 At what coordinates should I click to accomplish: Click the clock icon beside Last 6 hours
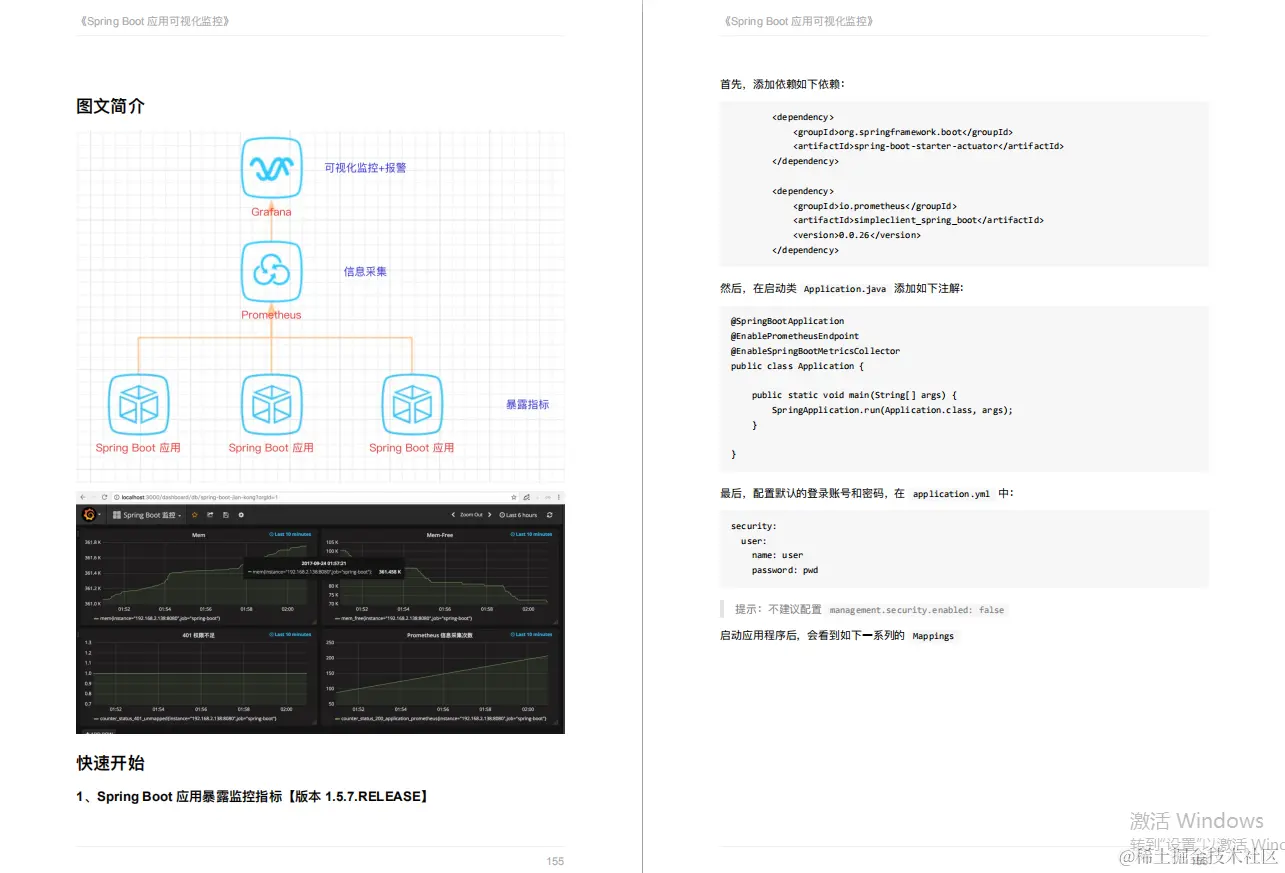(501, 514)
